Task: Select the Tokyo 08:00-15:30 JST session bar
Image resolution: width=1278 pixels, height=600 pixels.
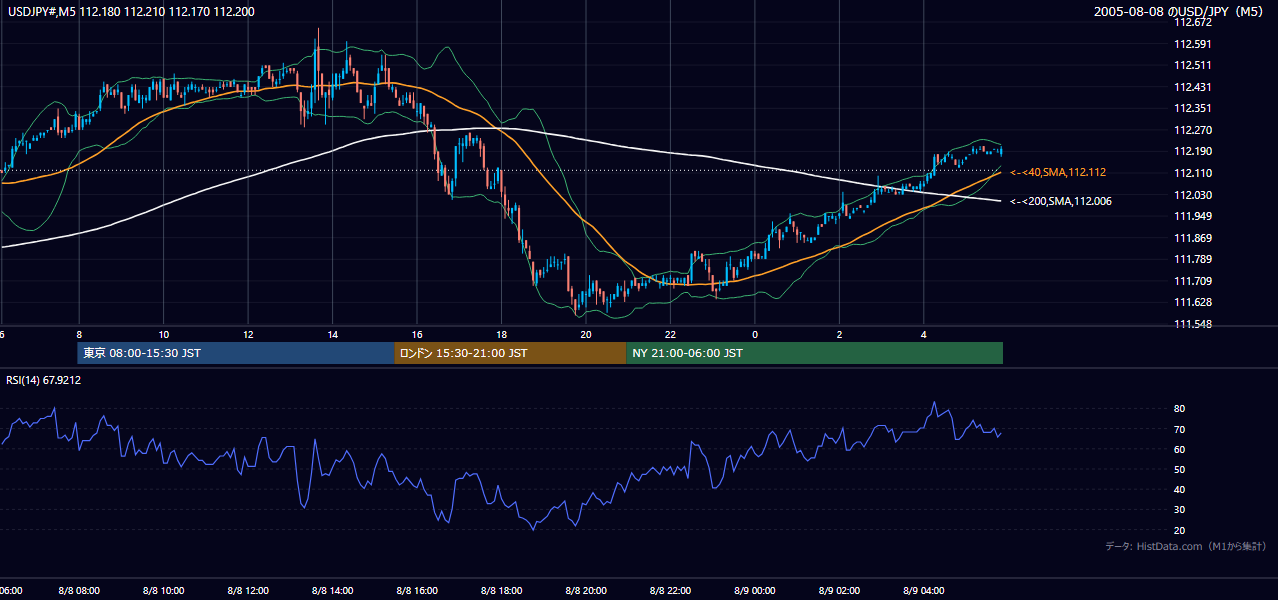Action: tap(236, 353)
